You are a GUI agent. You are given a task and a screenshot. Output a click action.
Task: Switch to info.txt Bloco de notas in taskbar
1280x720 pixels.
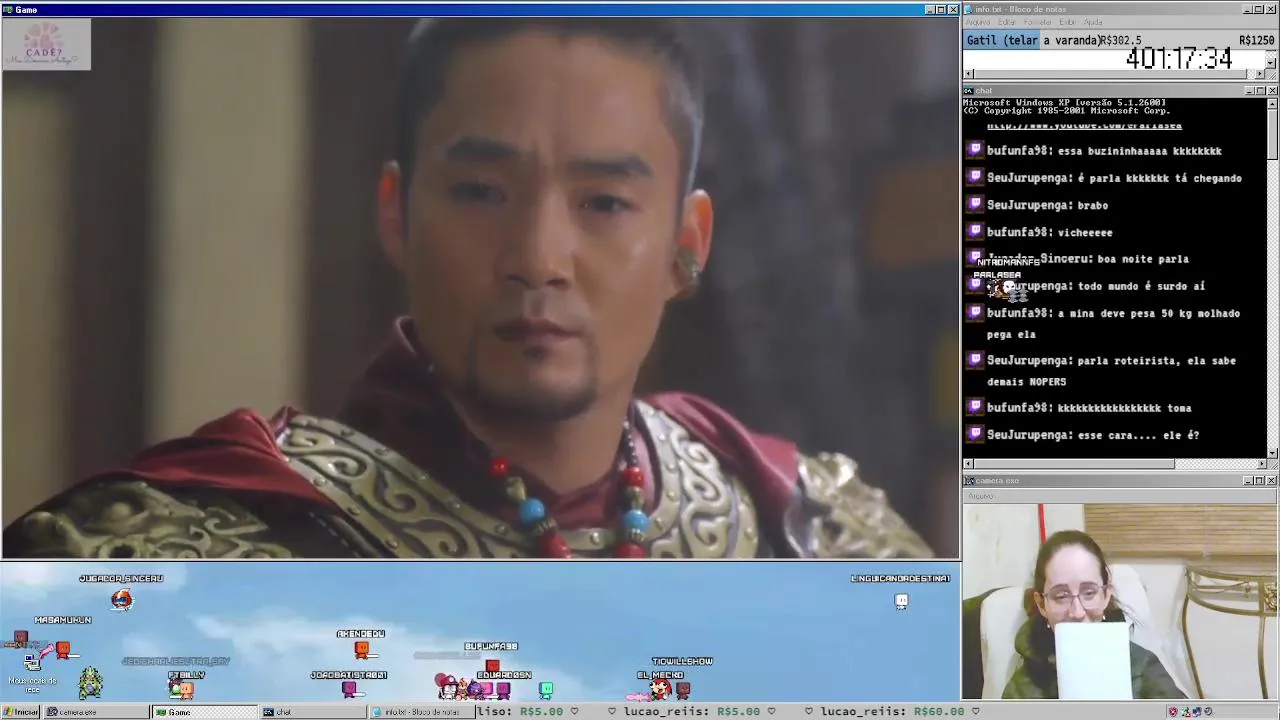pyautogui.click(x=420, y=712)
